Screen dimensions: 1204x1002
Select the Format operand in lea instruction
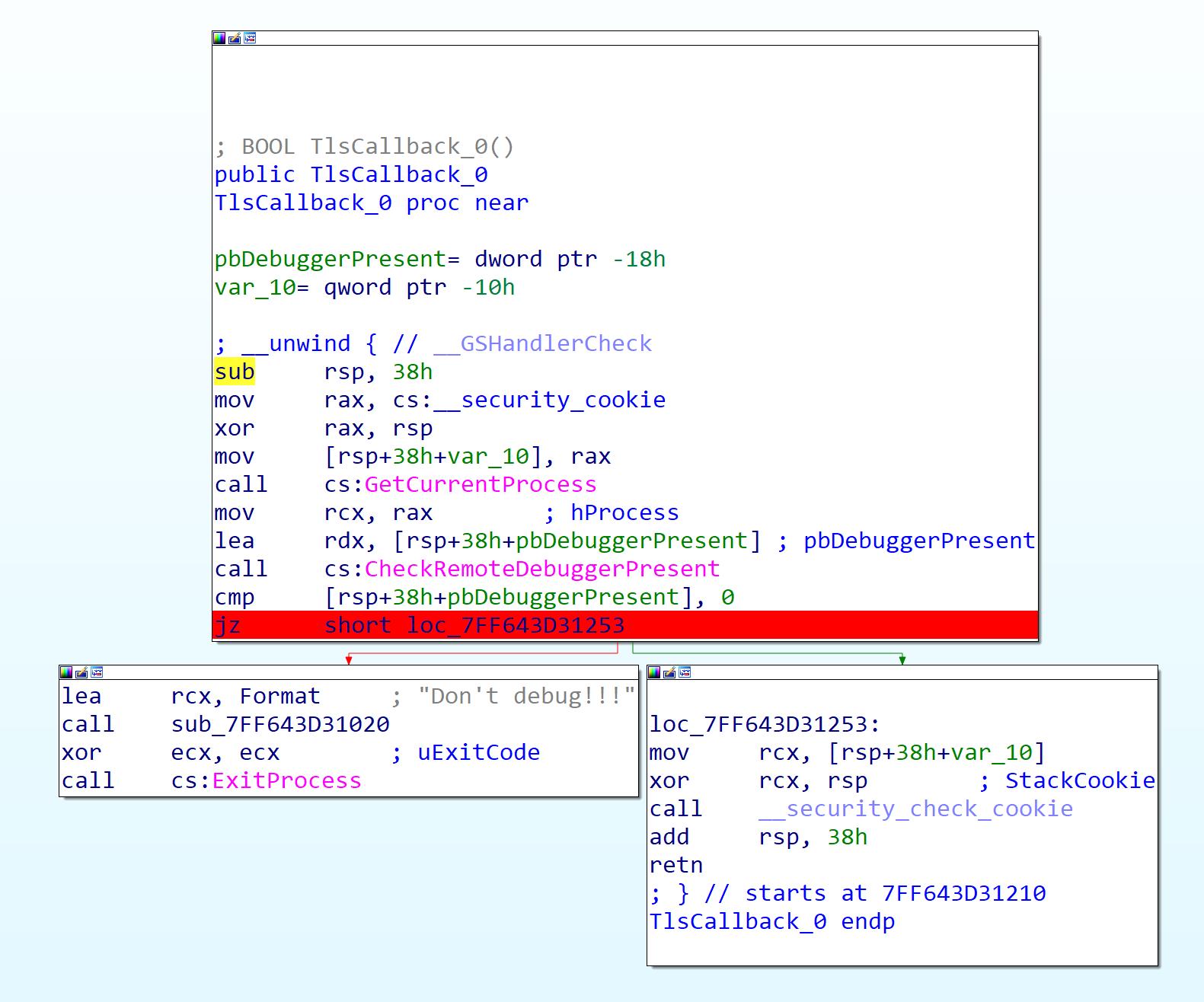(x=279, y=696)
